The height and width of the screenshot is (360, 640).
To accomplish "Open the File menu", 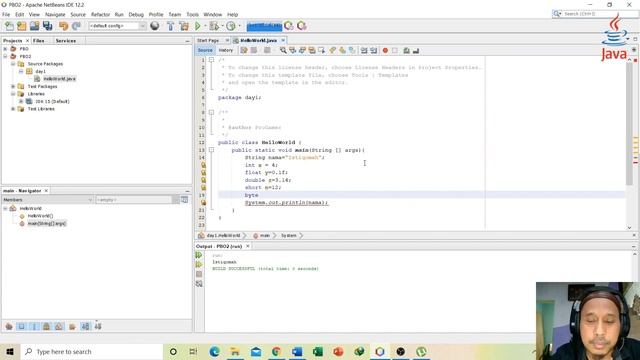I will pyautogui.click(x=6, y=14).
